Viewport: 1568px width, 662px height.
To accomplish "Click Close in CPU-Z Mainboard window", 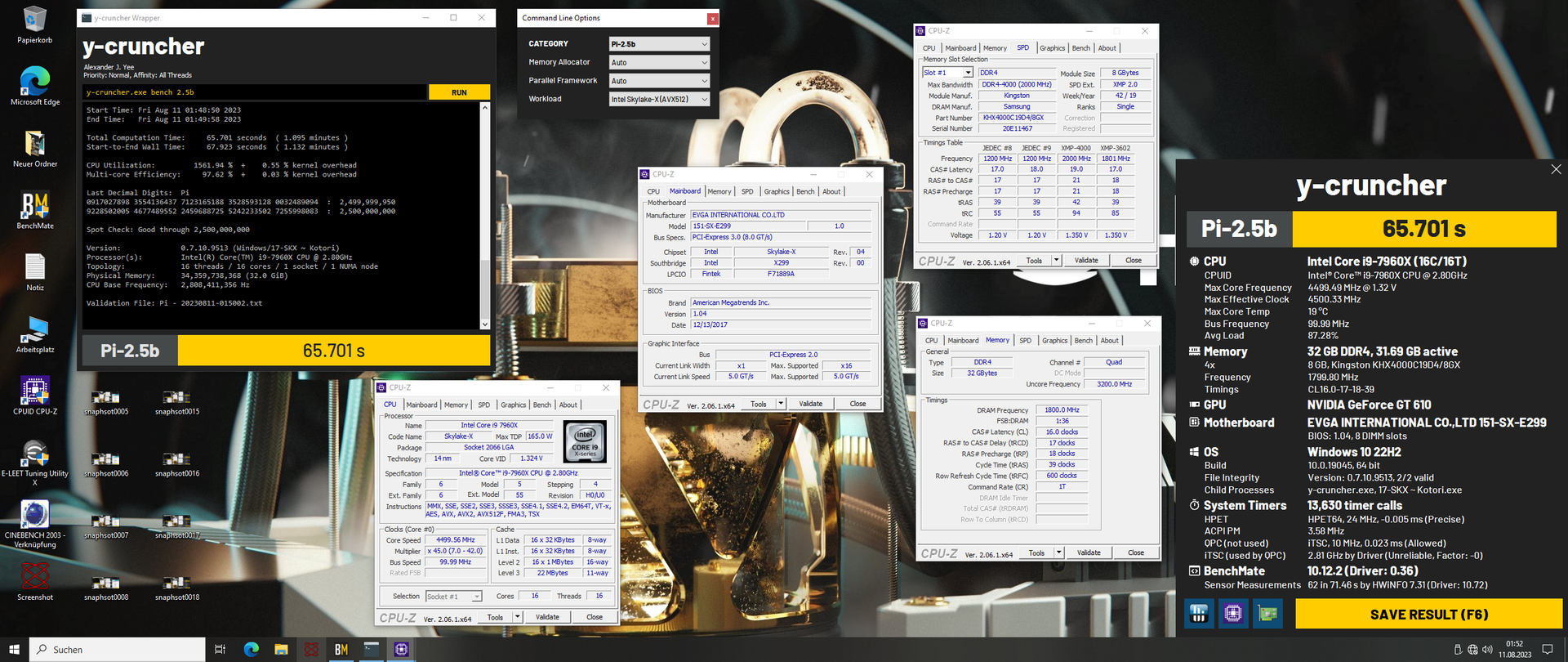I will [x=857, y=404].
